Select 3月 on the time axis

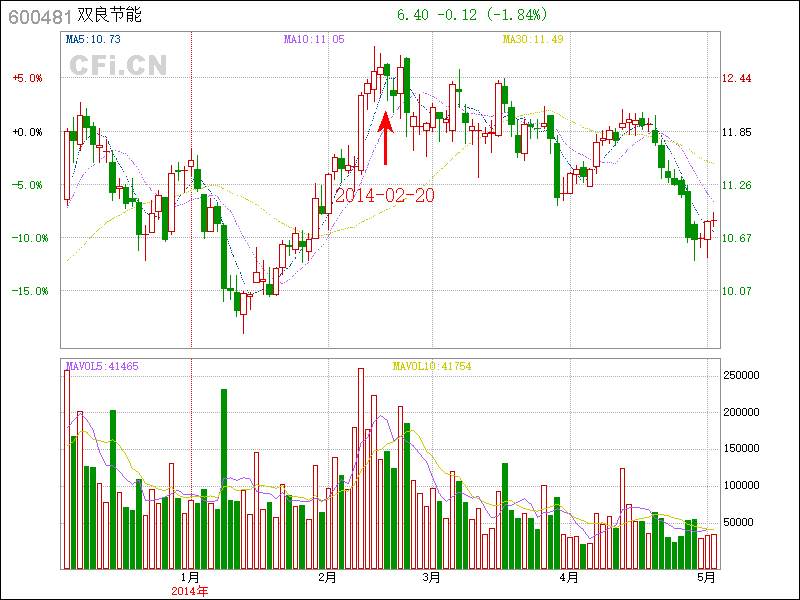coord(431,577)
